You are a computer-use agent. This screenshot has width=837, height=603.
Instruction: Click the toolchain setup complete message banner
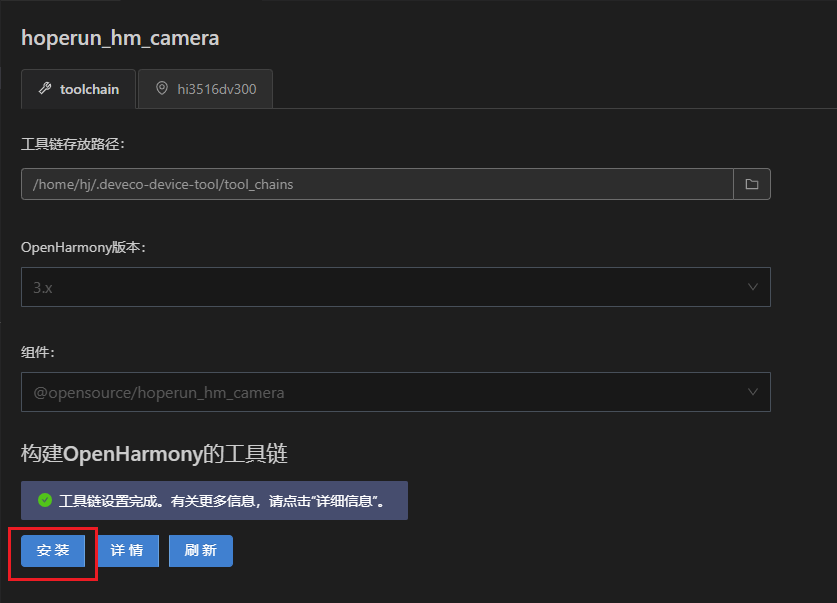[215, 501]
